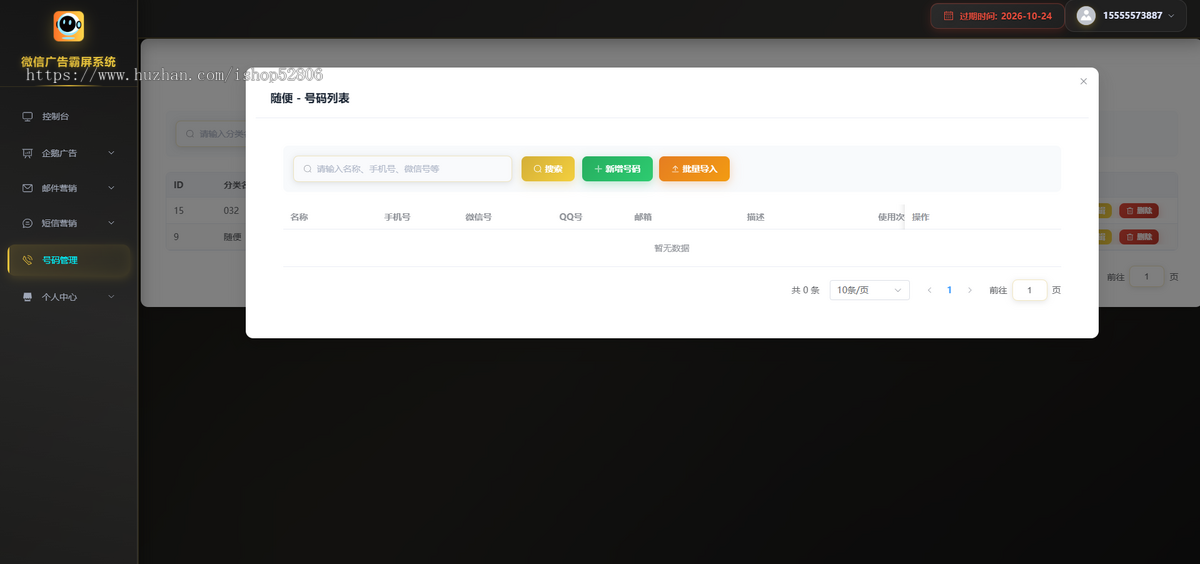Image resolution: width=1200 pixels, height=564 pixels.
Task: Click background page jump field
Action: (x=1146, y=276)
